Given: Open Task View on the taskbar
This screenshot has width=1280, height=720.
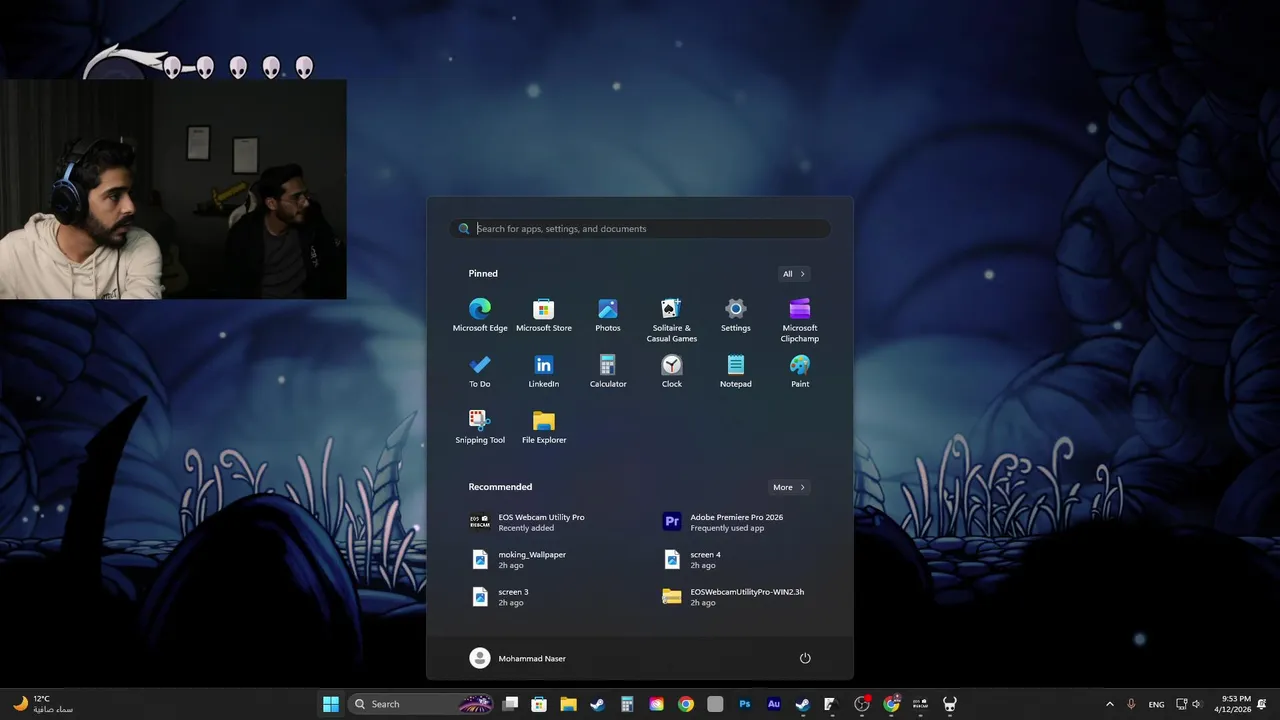Looking at the screenshot, I should point(510,704).
